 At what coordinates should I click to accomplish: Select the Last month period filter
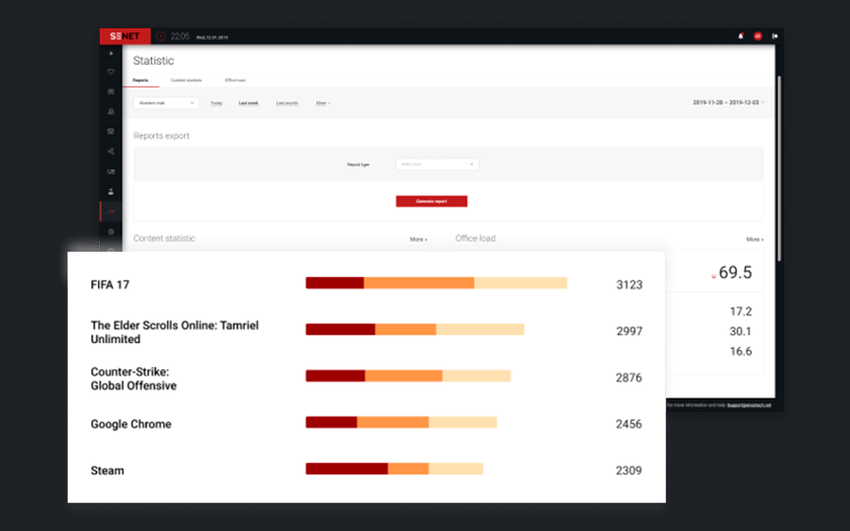(286, 103)
